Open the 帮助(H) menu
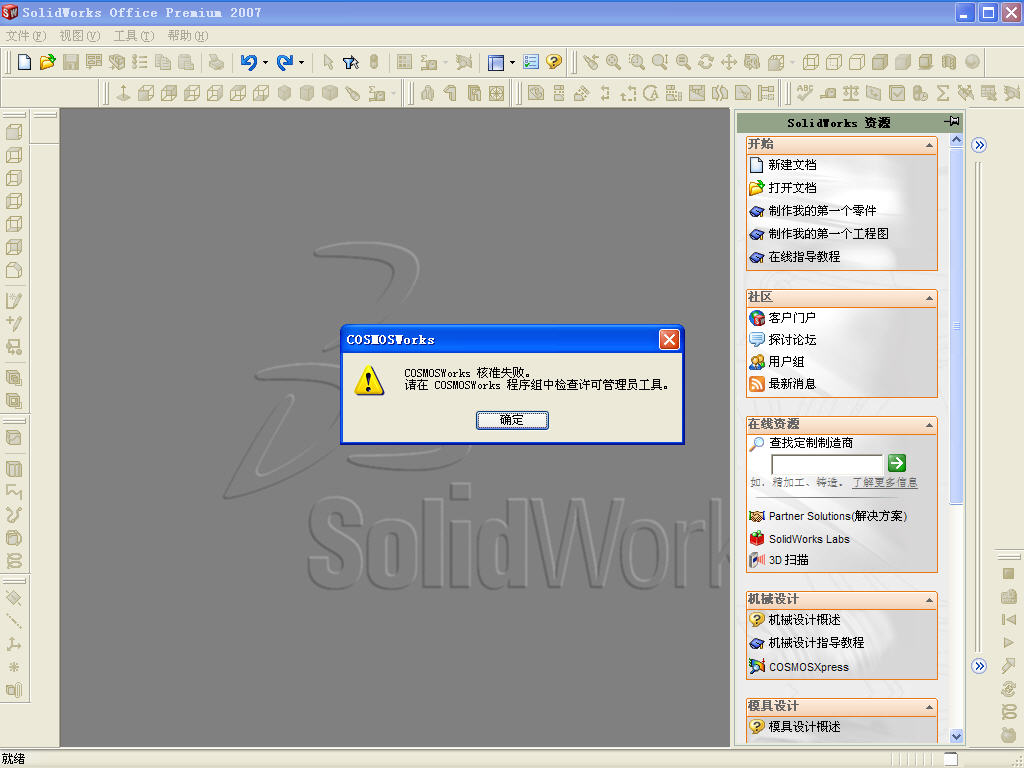The image size is (1024, 768). (187, 36)
